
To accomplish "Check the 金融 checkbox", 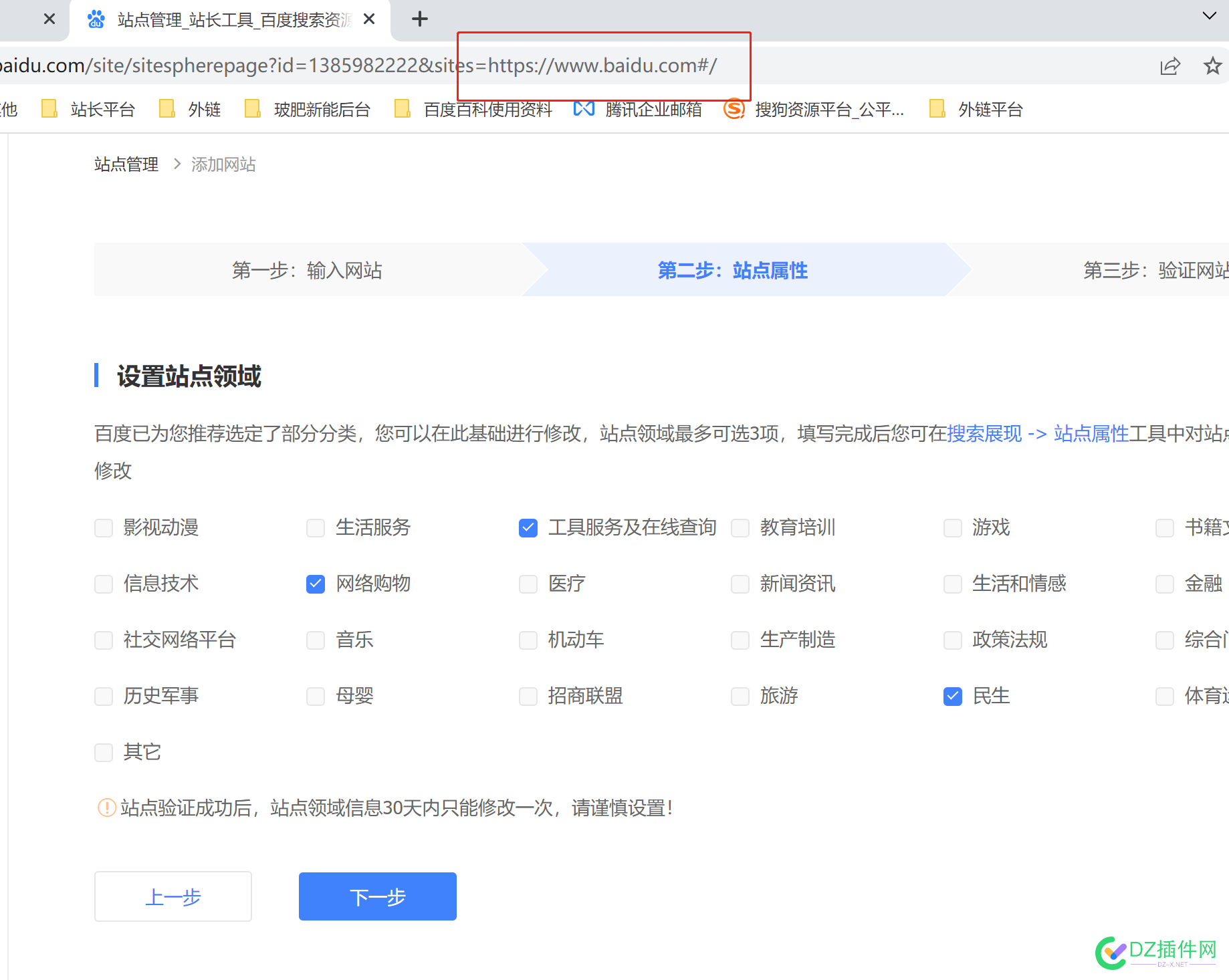I will coord(1165,584).
